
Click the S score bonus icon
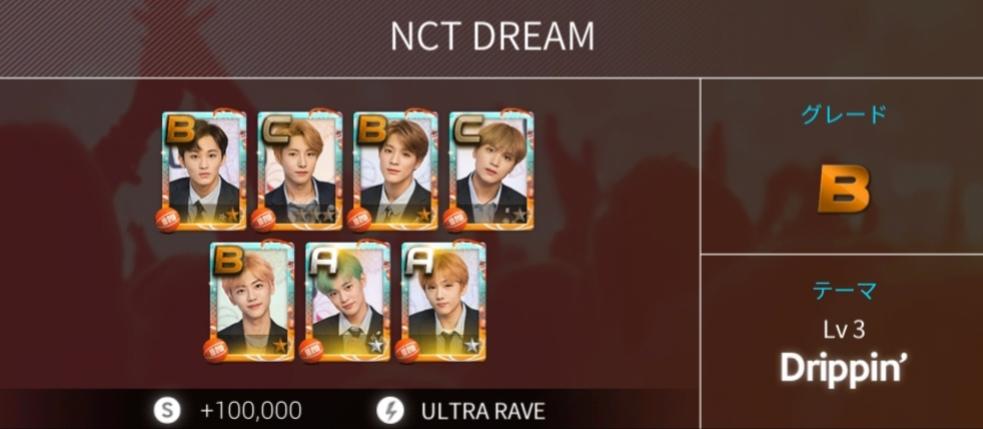click(167, 411)
